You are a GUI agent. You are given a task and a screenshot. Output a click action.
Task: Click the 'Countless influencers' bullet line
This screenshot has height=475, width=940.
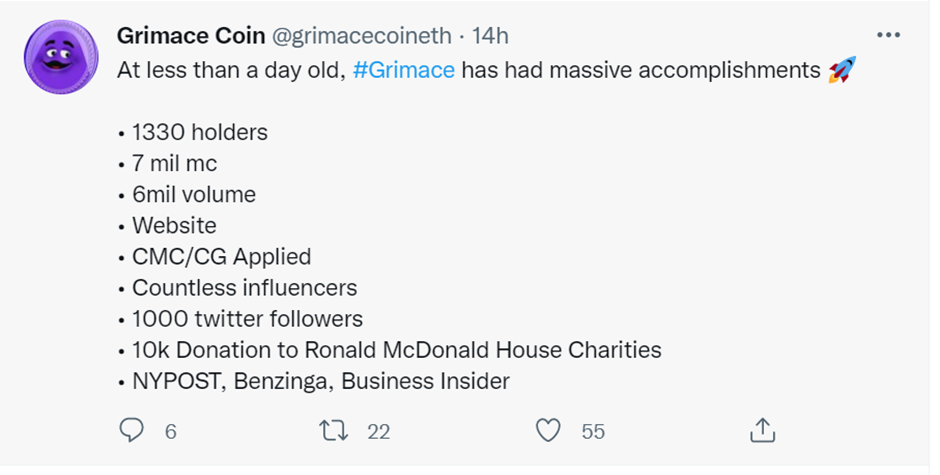238,288
